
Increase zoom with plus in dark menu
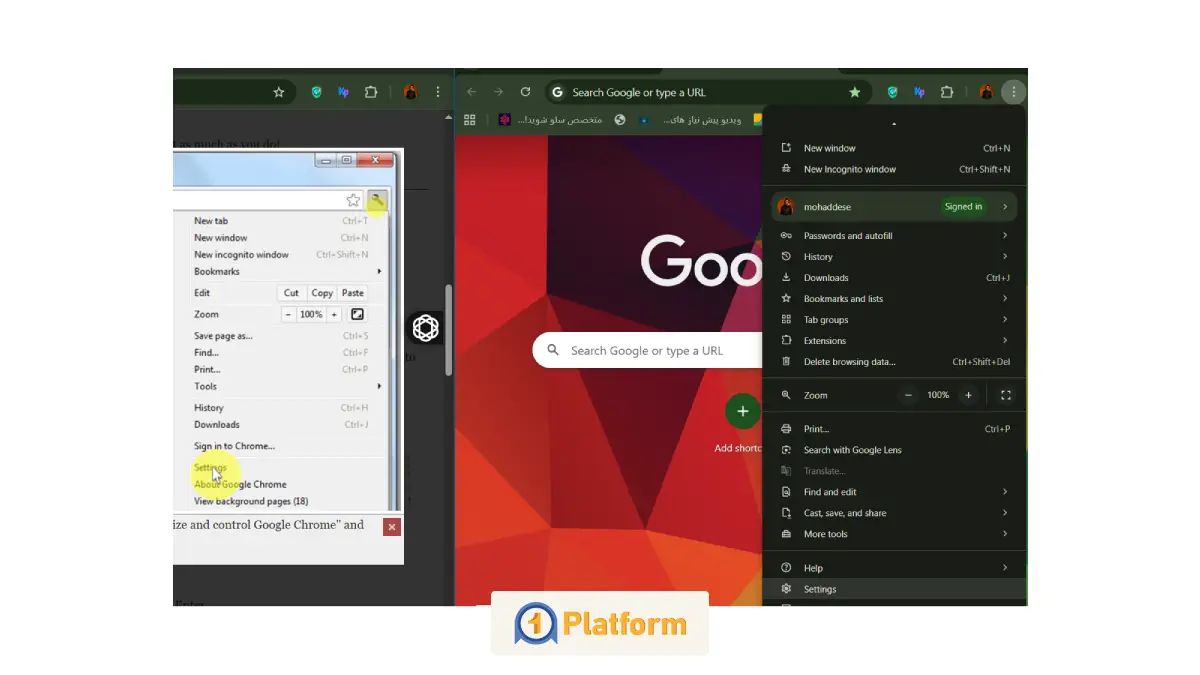pyautogui.click(x=967, y=395)
